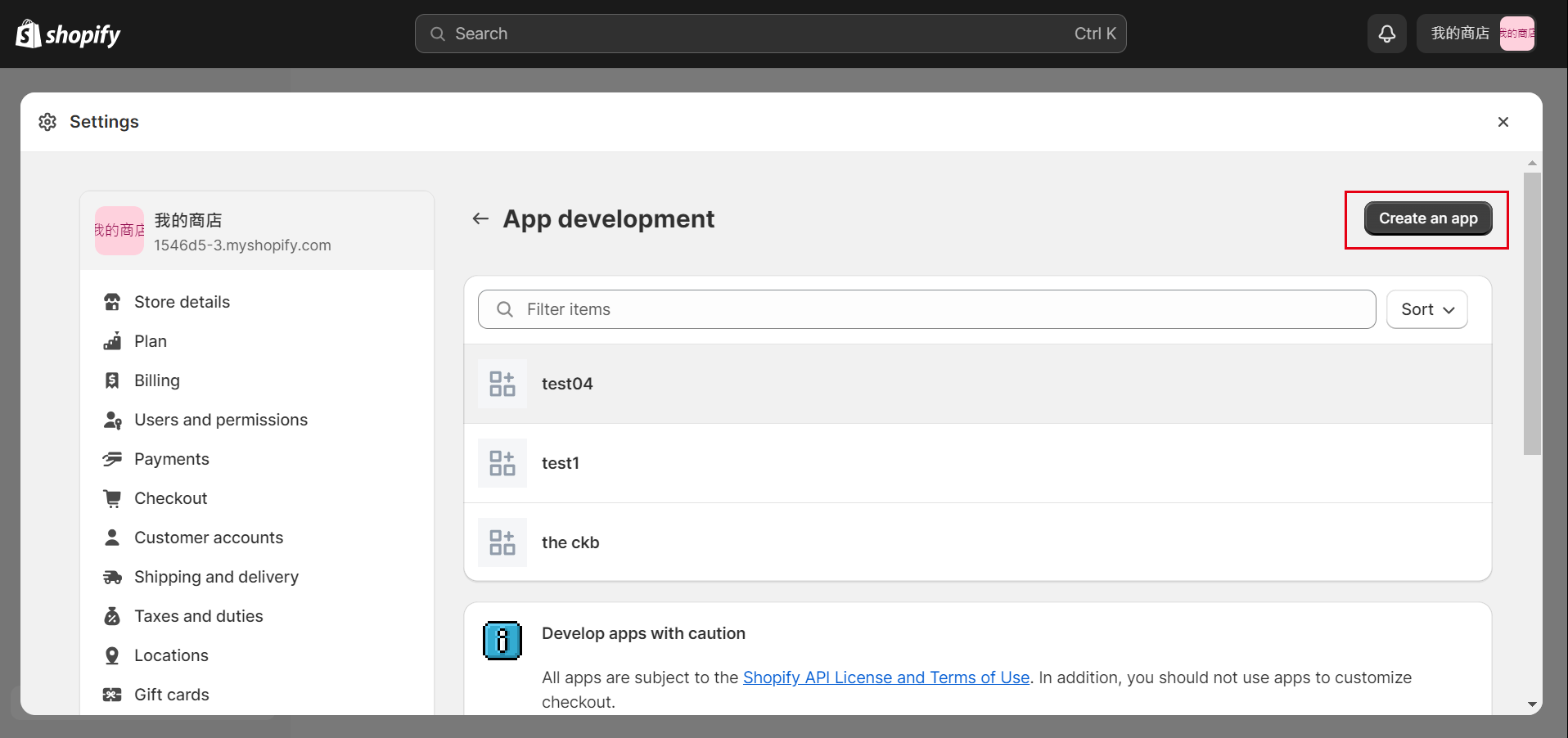This screenshot has width=1568, height=738.
Task: Click the Shipping and delivery truck icon
Action: tap(112, 577)
